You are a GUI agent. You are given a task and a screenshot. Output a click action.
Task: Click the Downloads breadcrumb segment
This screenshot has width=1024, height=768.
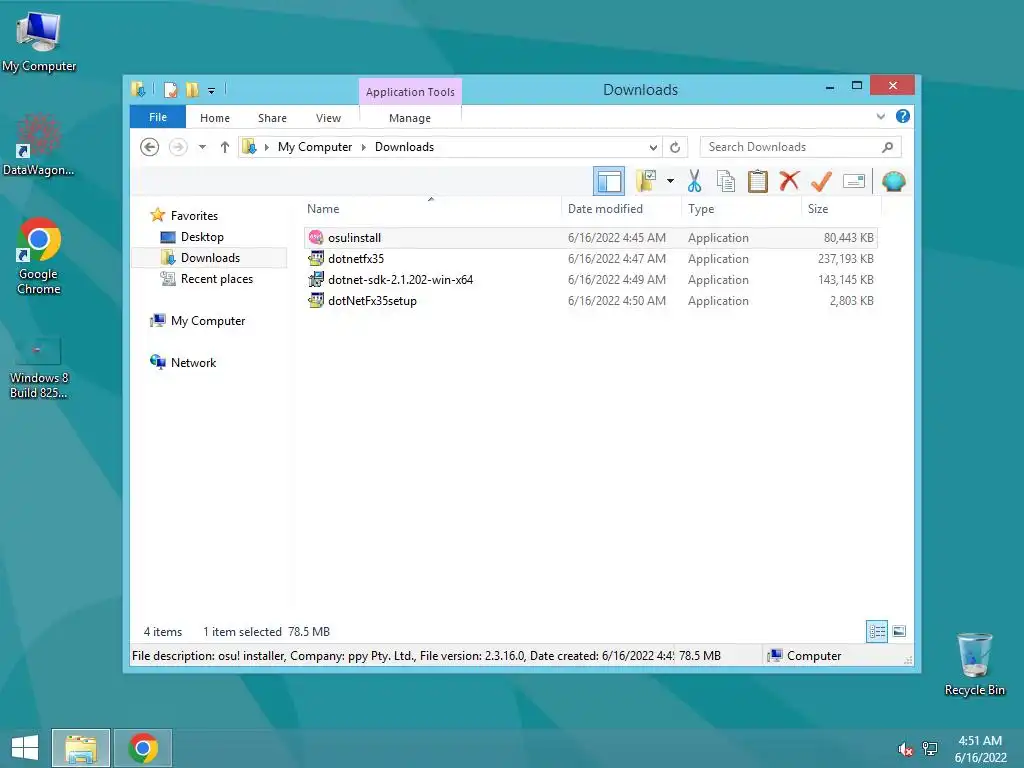pyautogui.click(x=404, y=147)
